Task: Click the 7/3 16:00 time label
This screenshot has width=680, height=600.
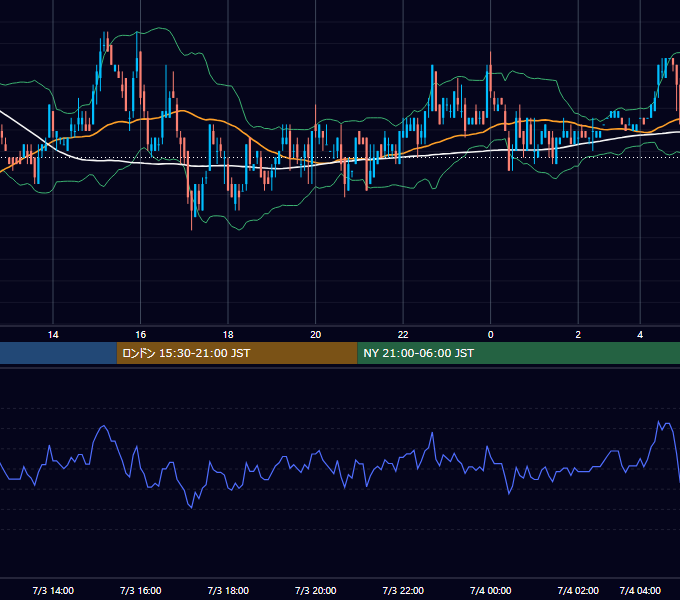Action: pos(141,590)
